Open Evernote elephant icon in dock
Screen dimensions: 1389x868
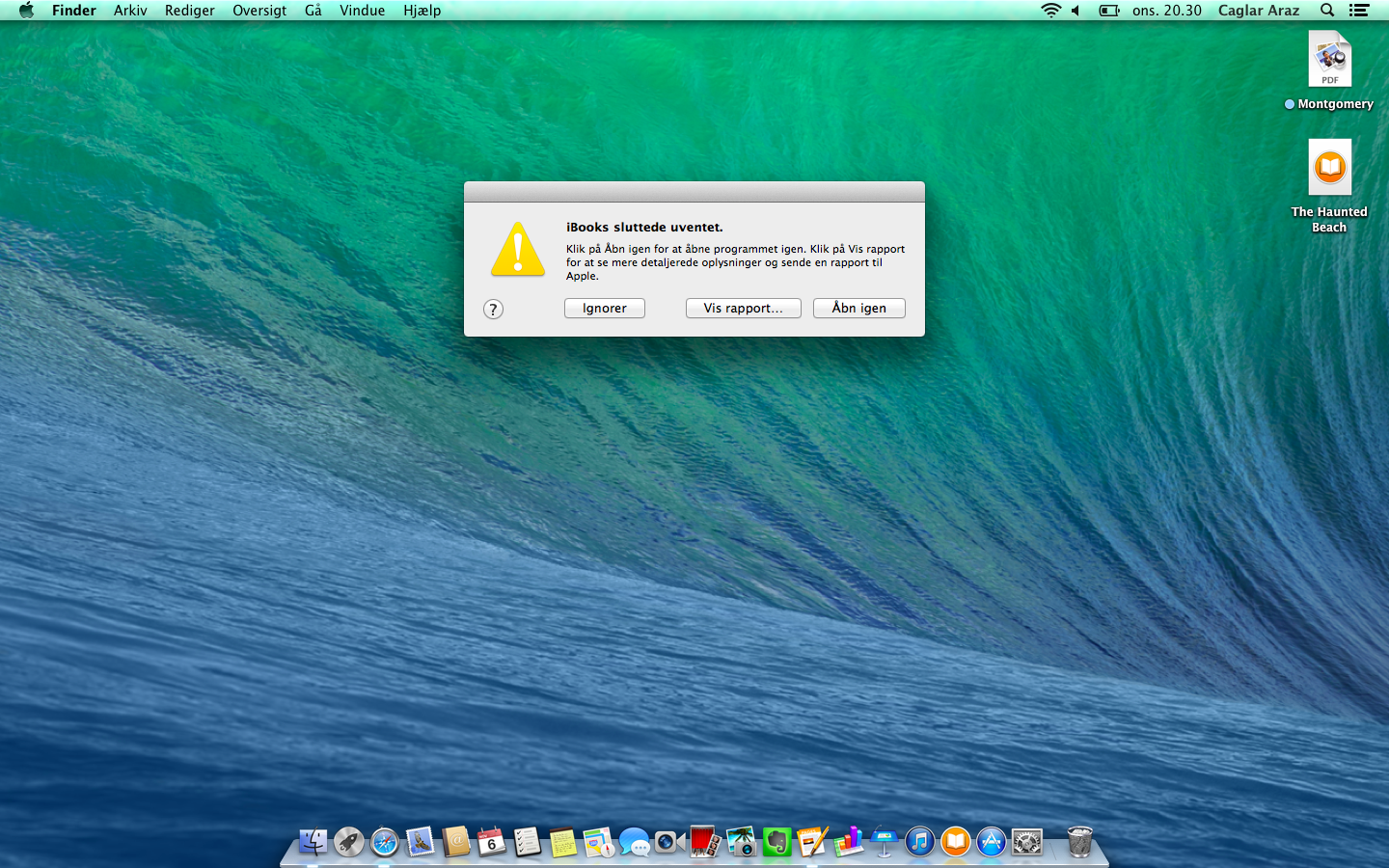tap(776, 842)
